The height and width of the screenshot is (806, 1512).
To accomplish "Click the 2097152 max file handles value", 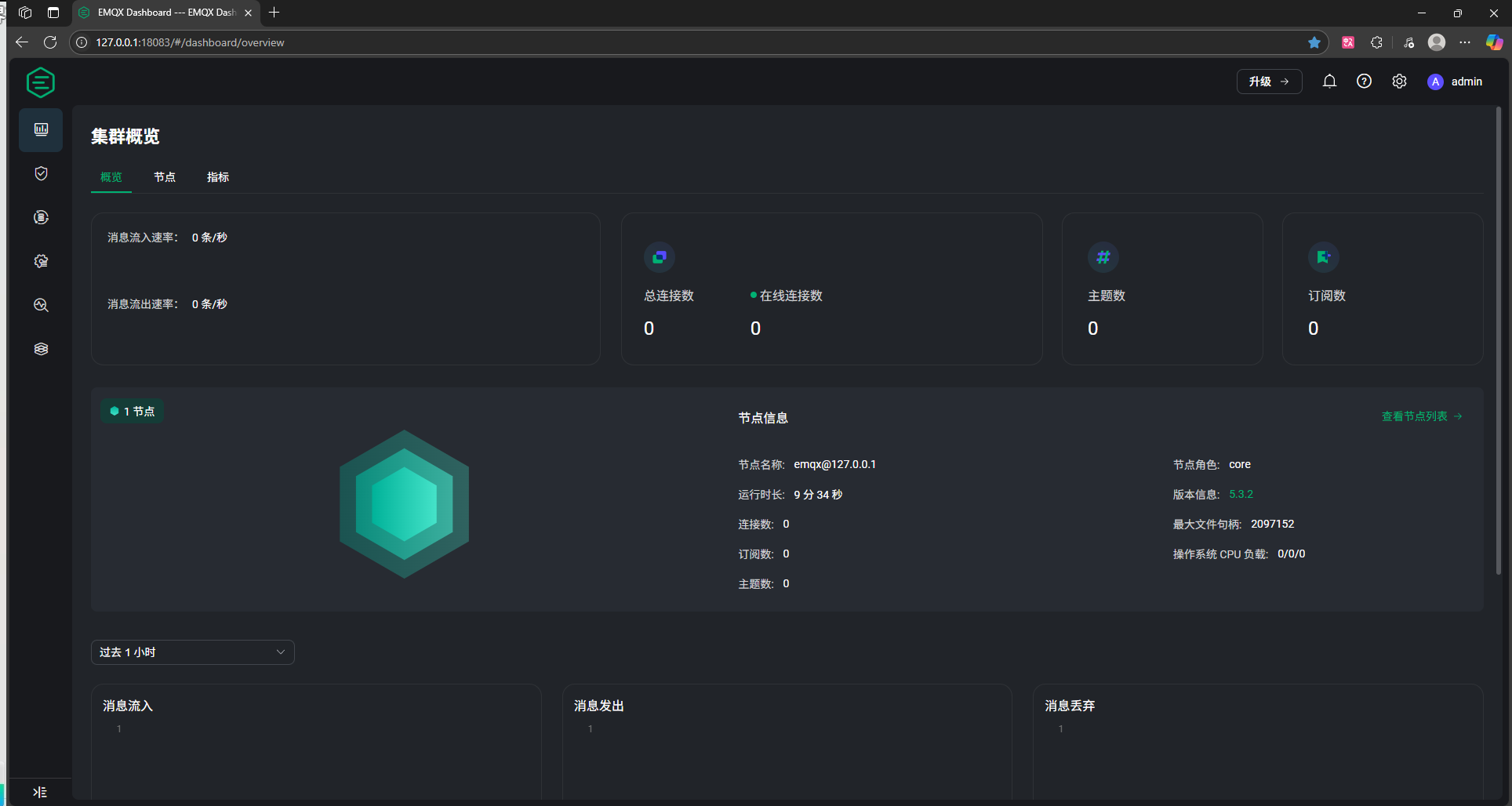I will click(x=1272, y=524).
